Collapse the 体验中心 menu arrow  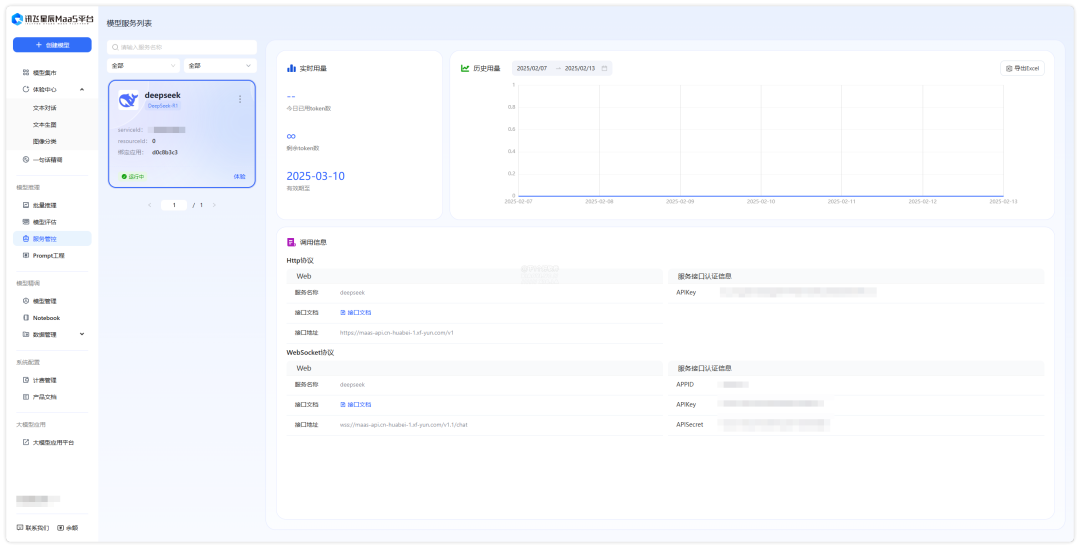point(82,90)
